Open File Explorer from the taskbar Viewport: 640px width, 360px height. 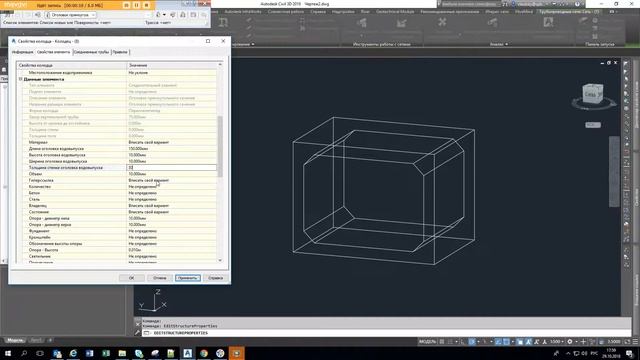[122, 353]
